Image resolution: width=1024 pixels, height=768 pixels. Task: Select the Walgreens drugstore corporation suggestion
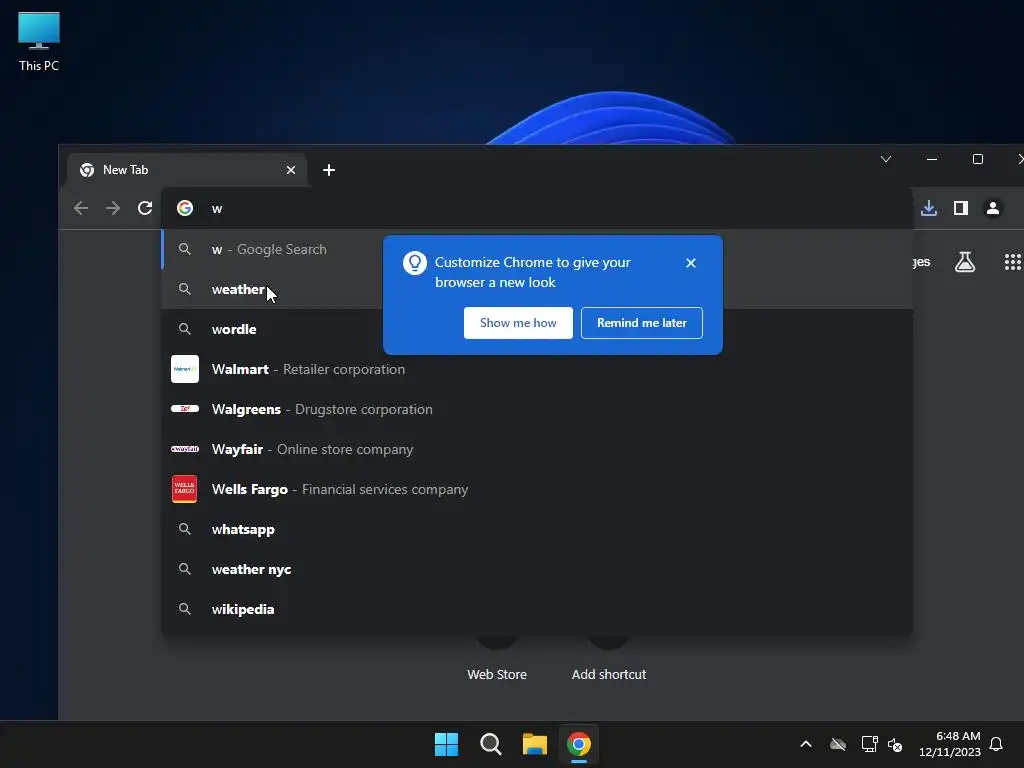point(537,409)
